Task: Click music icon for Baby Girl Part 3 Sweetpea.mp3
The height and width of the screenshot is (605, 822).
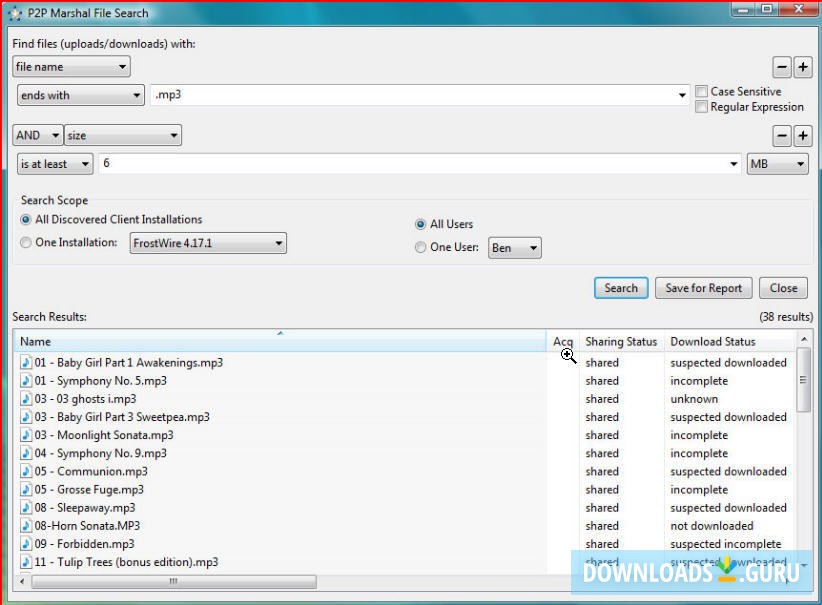Action: tap(26, 417)
